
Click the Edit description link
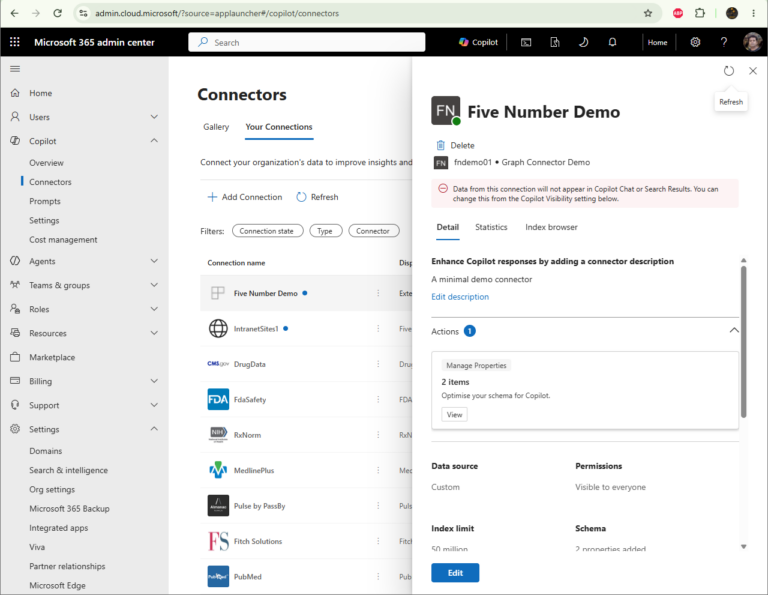(460, 297)
